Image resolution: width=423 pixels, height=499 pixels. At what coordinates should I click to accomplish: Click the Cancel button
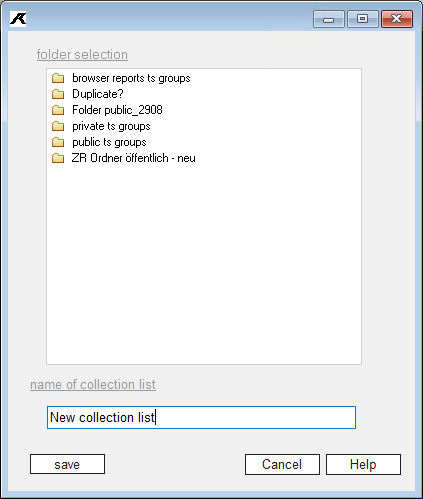(282, 464)
